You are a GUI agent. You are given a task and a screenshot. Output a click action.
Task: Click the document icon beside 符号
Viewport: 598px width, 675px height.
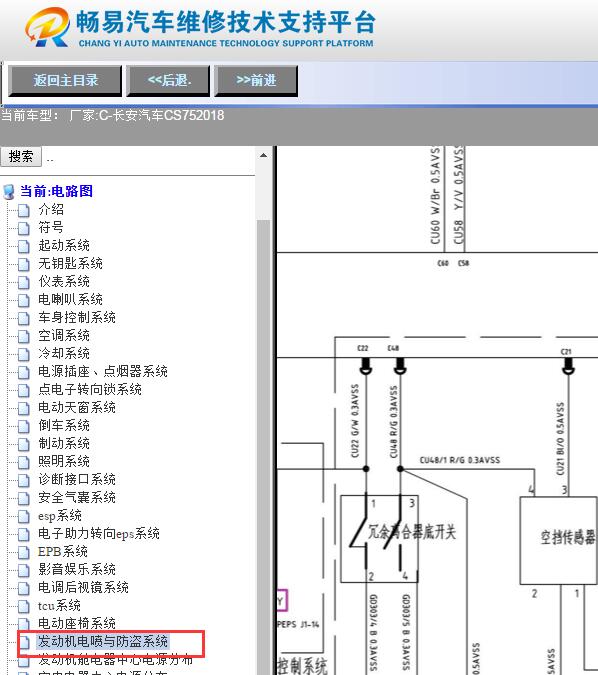(x=24, y=229)
